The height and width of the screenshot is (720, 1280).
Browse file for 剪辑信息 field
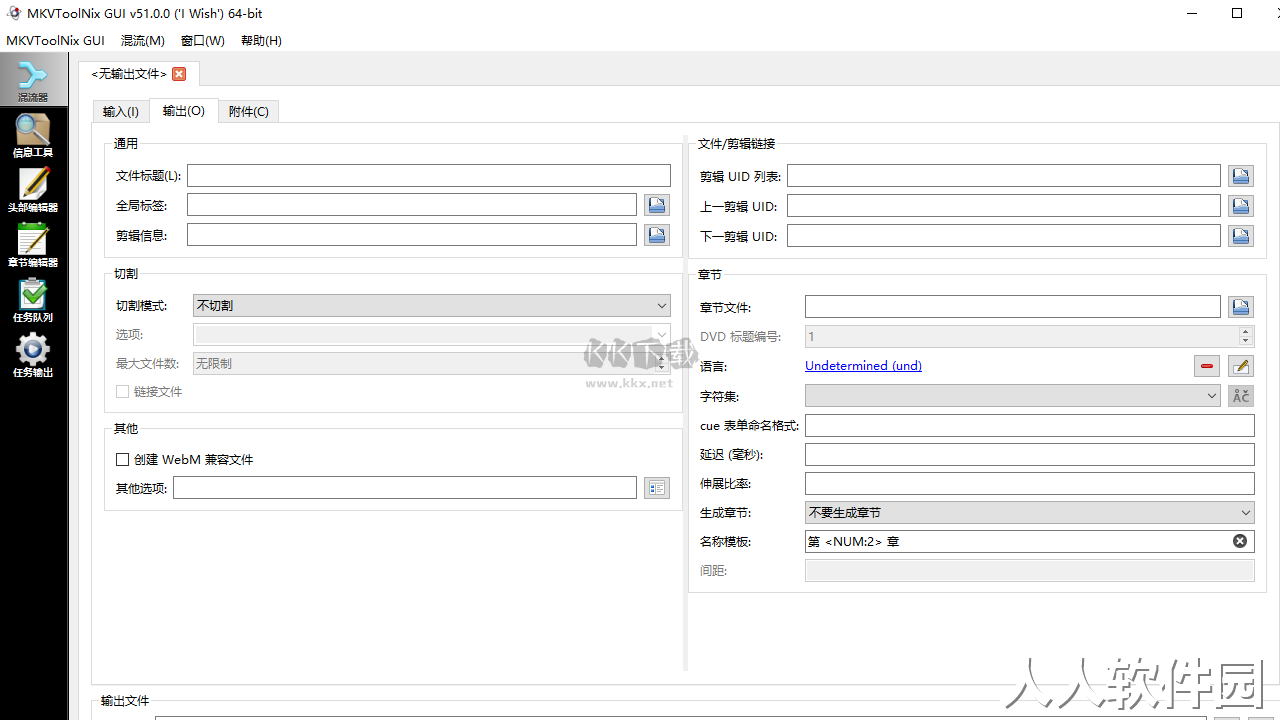[x=657, y=235]
